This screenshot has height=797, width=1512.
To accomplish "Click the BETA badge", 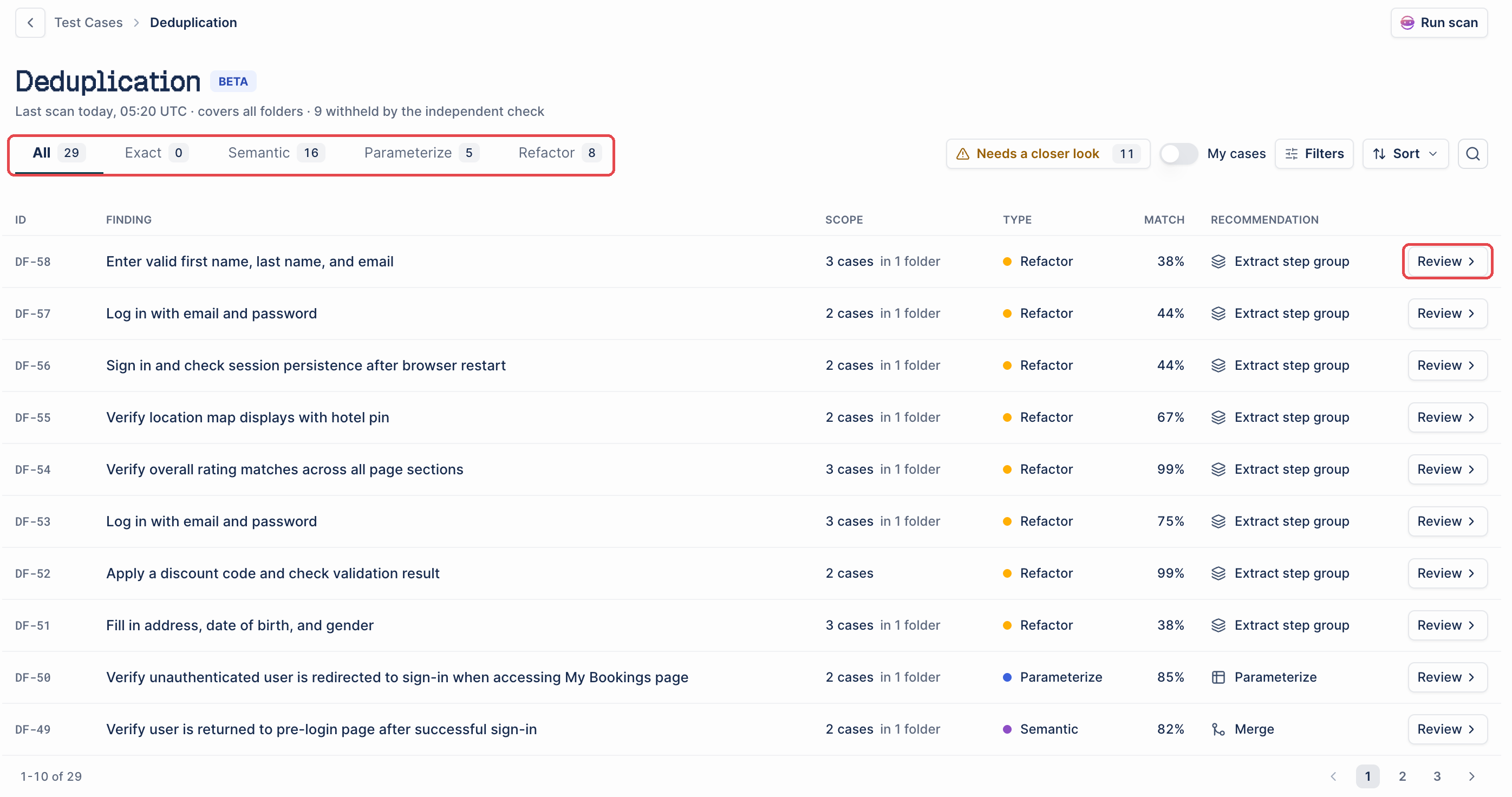I will click(x=233, y=81).
